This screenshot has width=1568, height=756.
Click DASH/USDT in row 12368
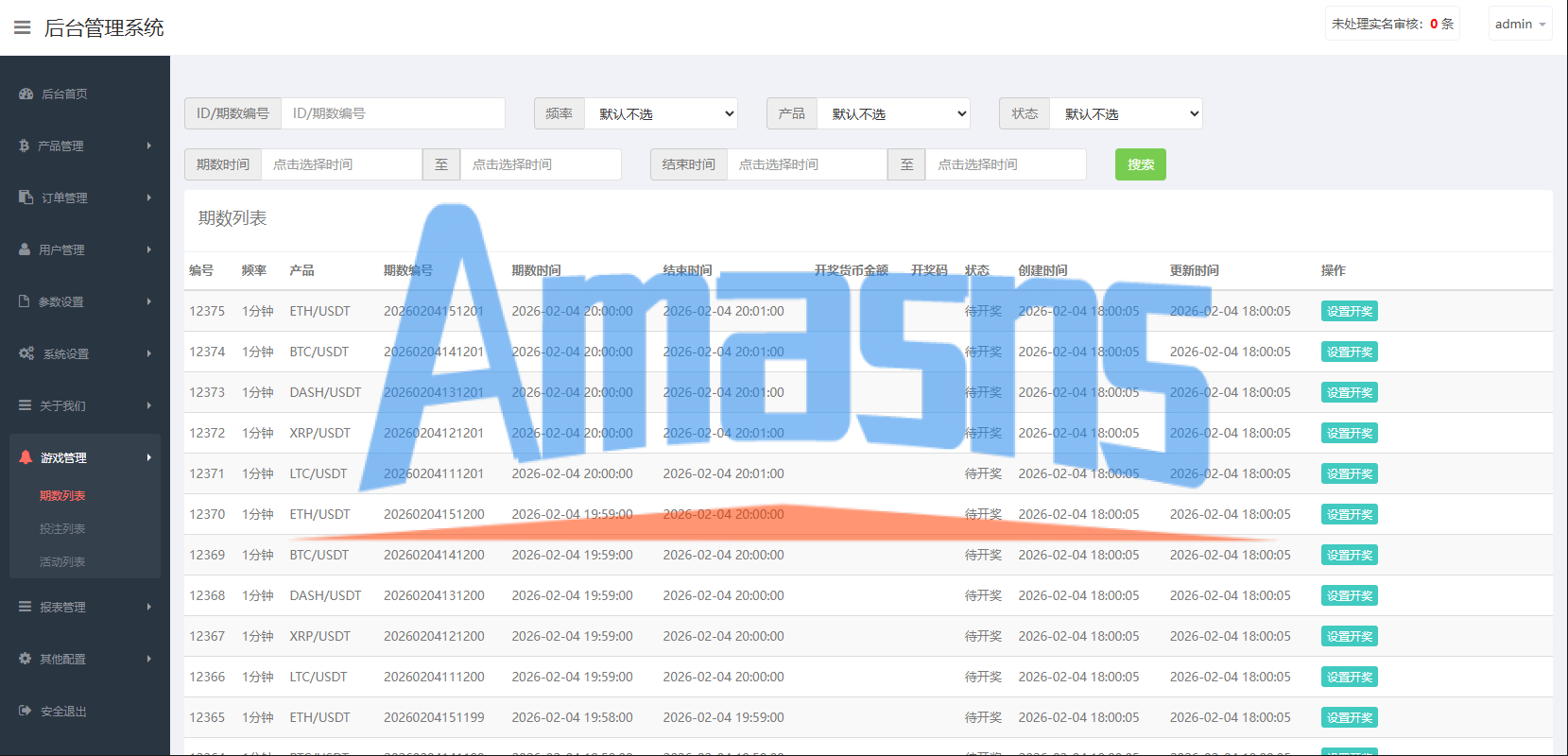[325, 595]
